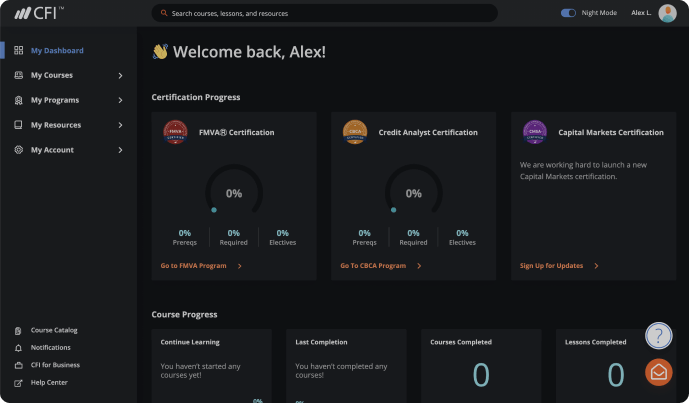
Task: Open Notifications bell icon
Action: pyautogui.click(x=18, y=347)
